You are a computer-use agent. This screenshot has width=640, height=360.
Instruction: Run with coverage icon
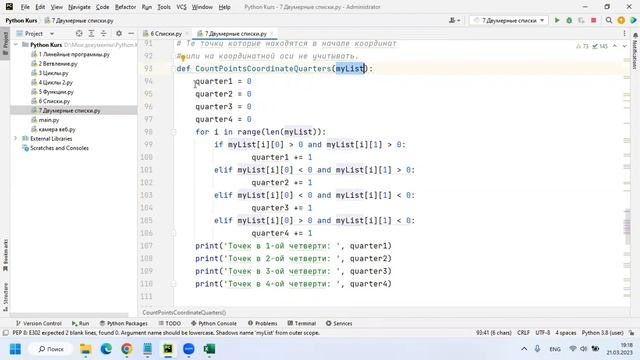(581, 20)
